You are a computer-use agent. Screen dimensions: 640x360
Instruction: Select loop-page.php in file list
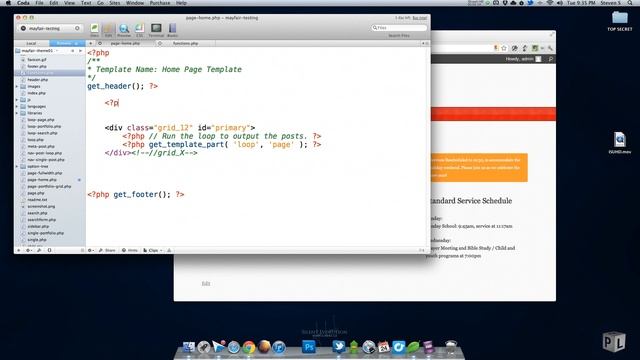(x=40, y=120)
